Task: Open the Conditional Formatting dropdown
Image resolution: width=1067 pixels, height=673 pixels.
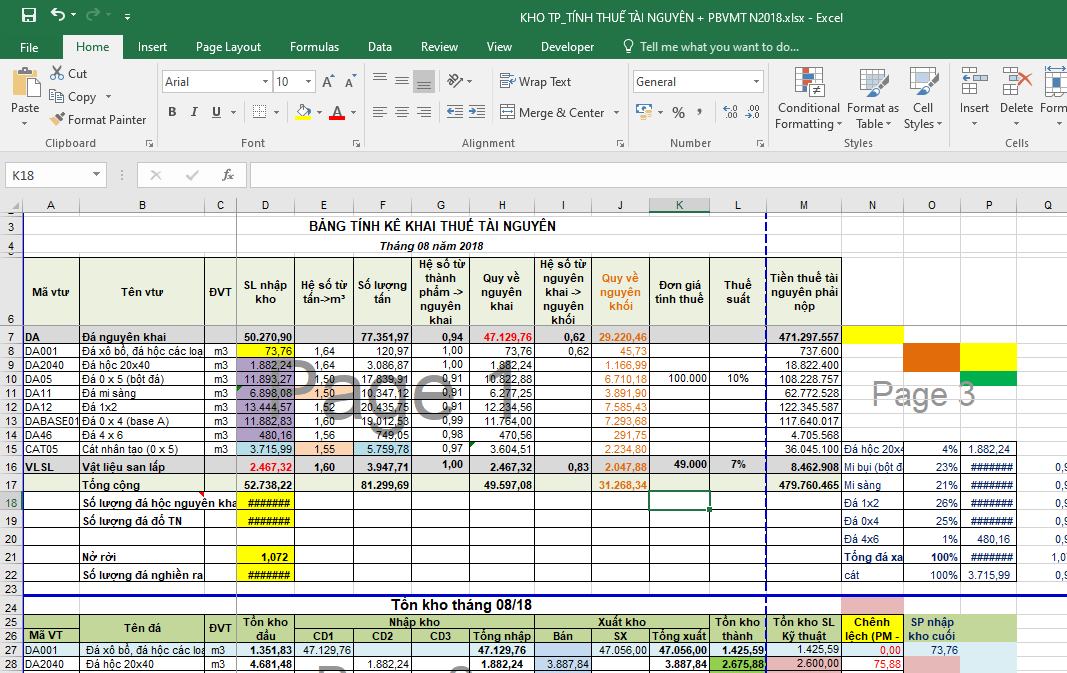Action: point(808,100)
